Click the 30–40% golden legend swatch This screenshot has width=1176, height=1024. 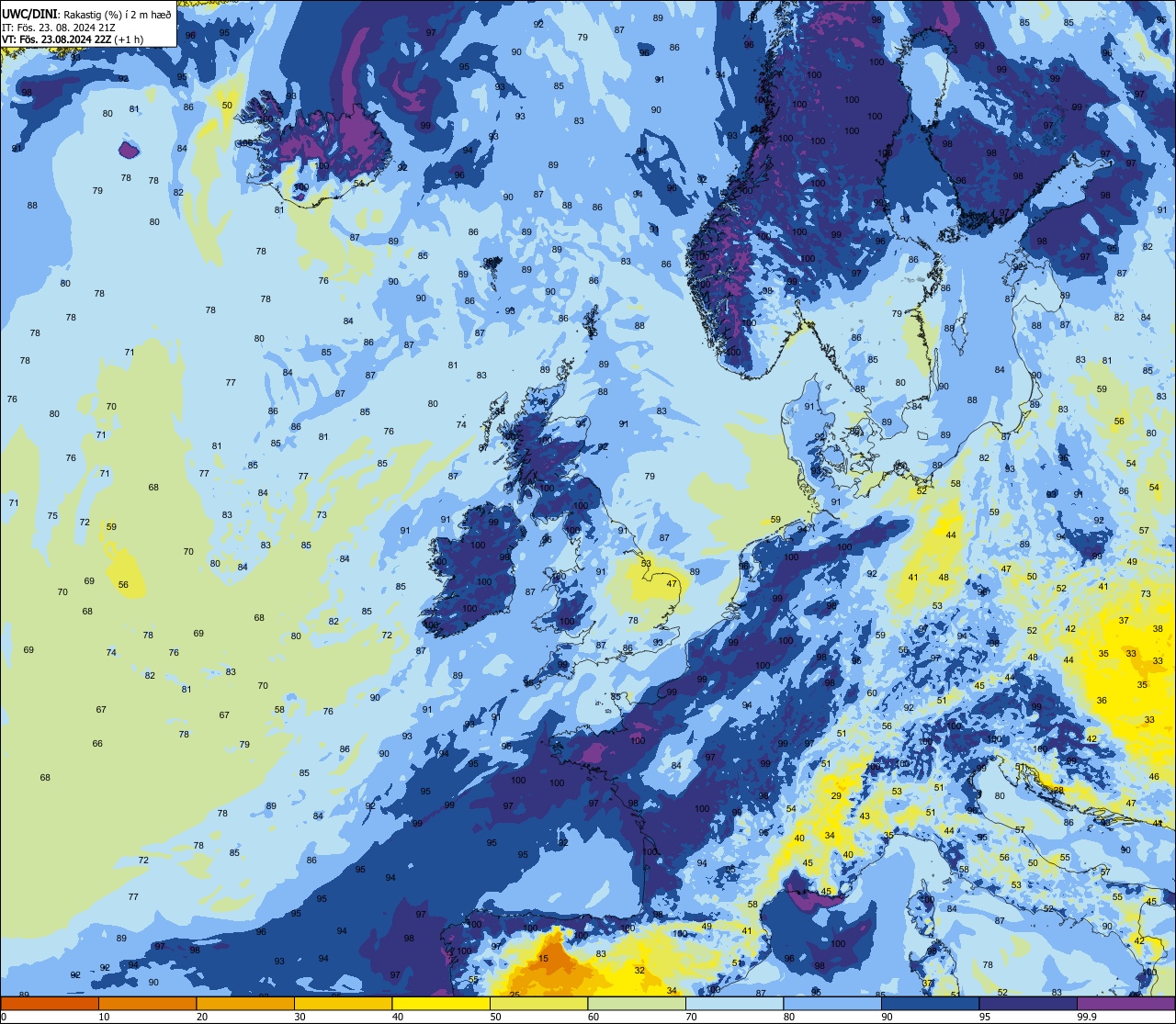coord(343,1003)
